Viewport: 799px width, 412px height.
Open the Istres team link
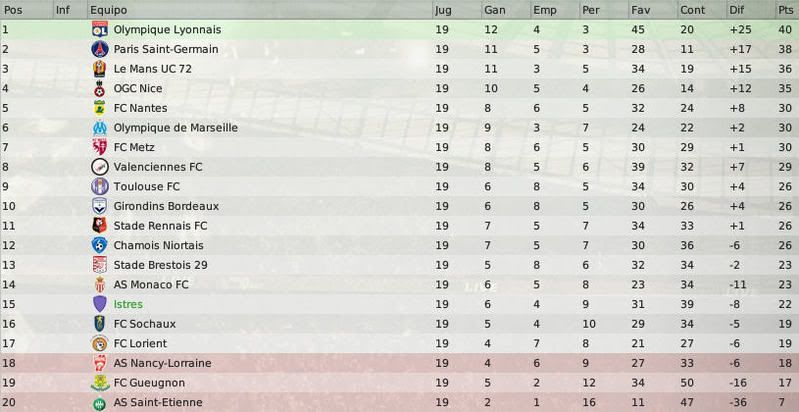click(x=128, y=304)
